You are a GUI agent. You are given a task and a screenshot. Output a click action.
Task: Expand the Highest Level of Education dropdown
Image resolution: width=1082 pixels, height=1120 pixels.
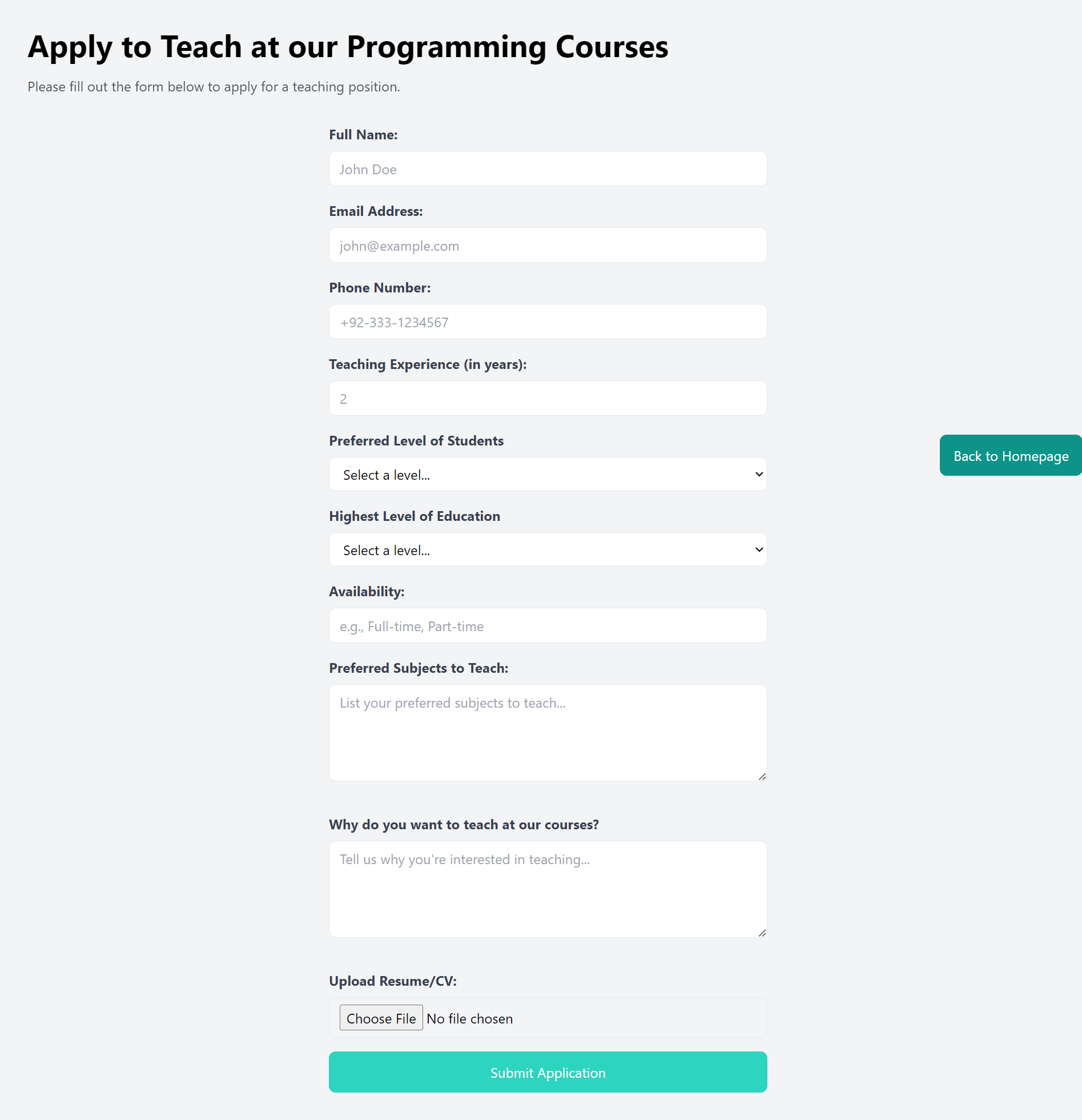(548, 549)
